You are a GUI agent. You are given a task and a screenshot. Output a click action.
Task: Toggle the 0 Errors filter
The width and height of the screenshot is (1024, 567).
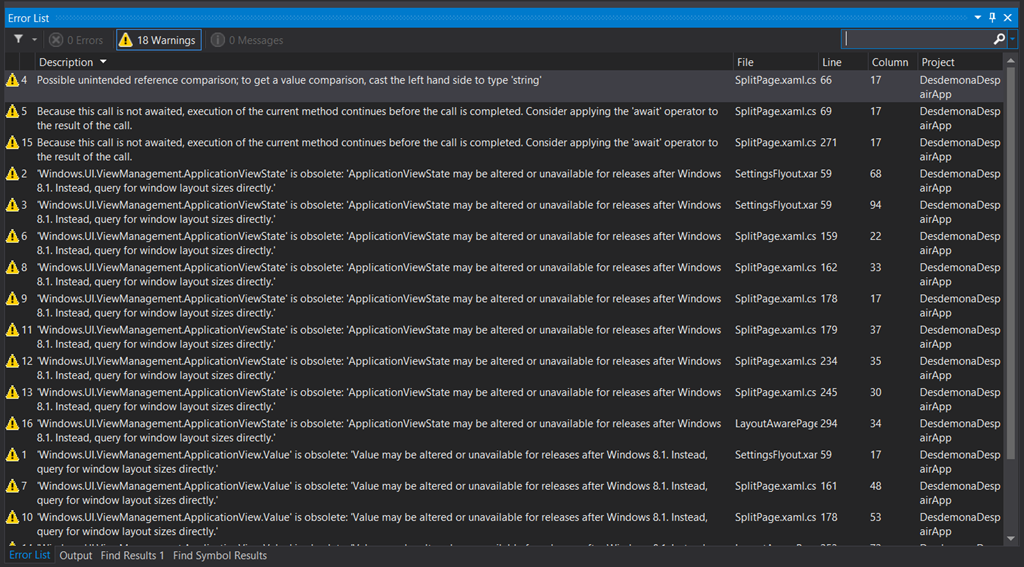pos(76,40)
